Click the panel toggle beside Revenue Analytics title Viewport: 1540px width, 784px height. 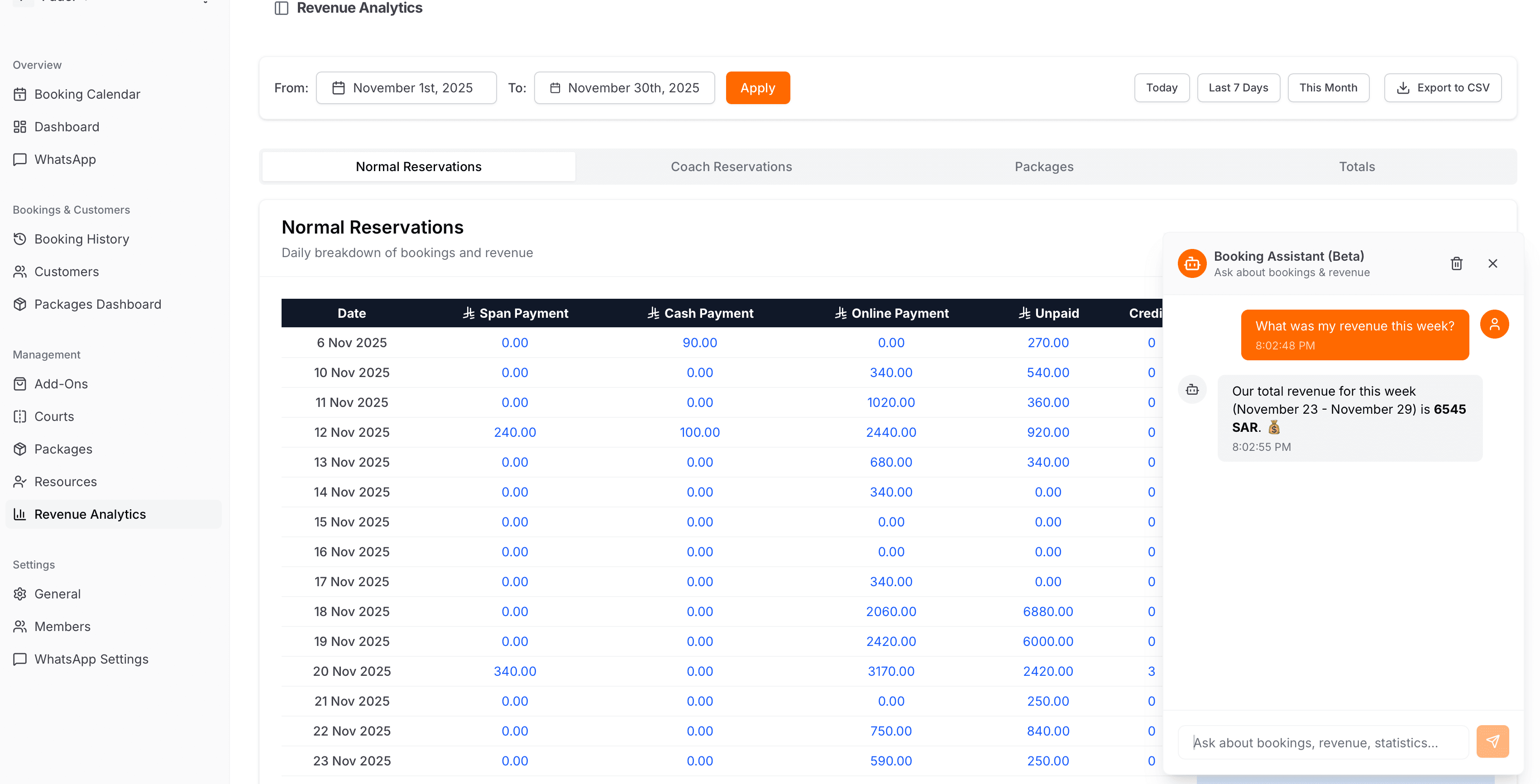pyautogui.click(x=281, y=8)
